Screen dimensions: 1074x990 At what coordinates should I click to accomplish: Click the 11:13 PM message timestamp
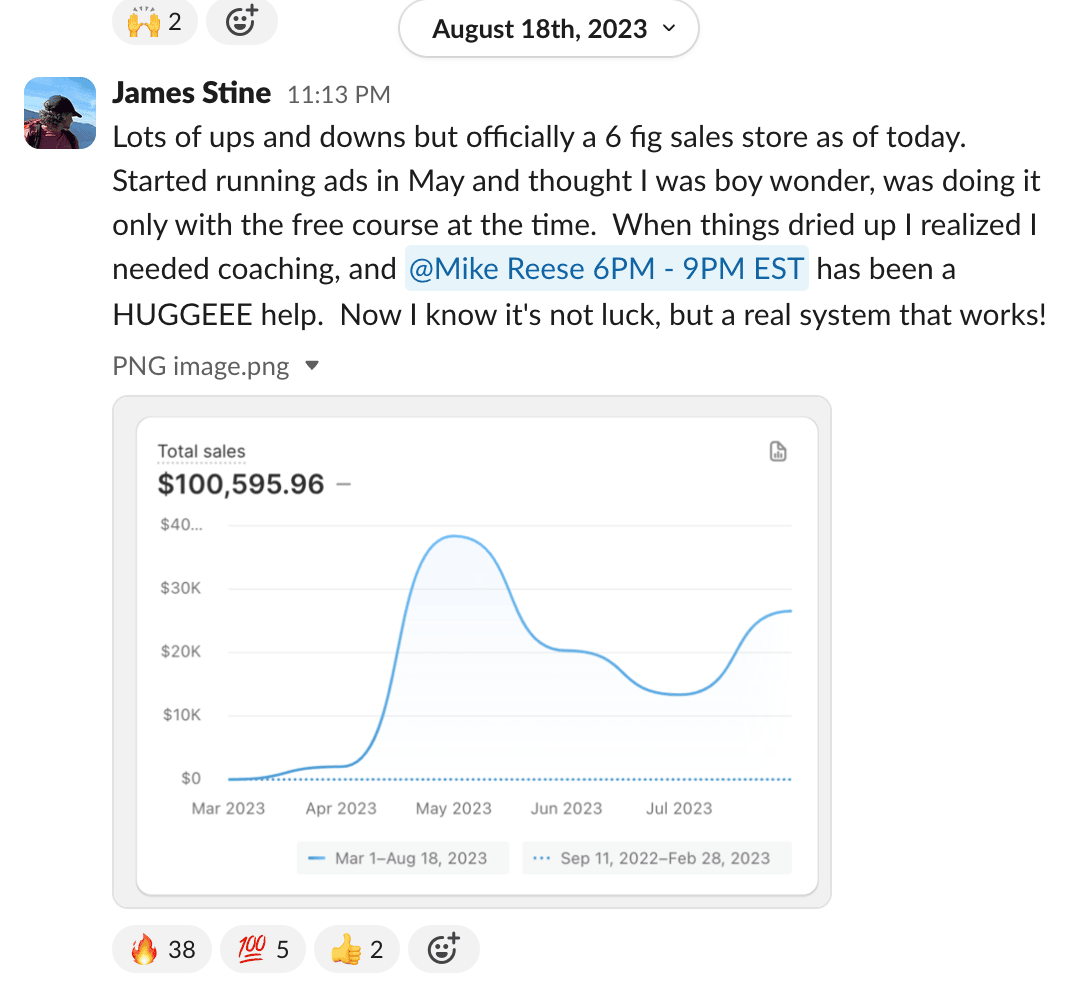(338, 95)
